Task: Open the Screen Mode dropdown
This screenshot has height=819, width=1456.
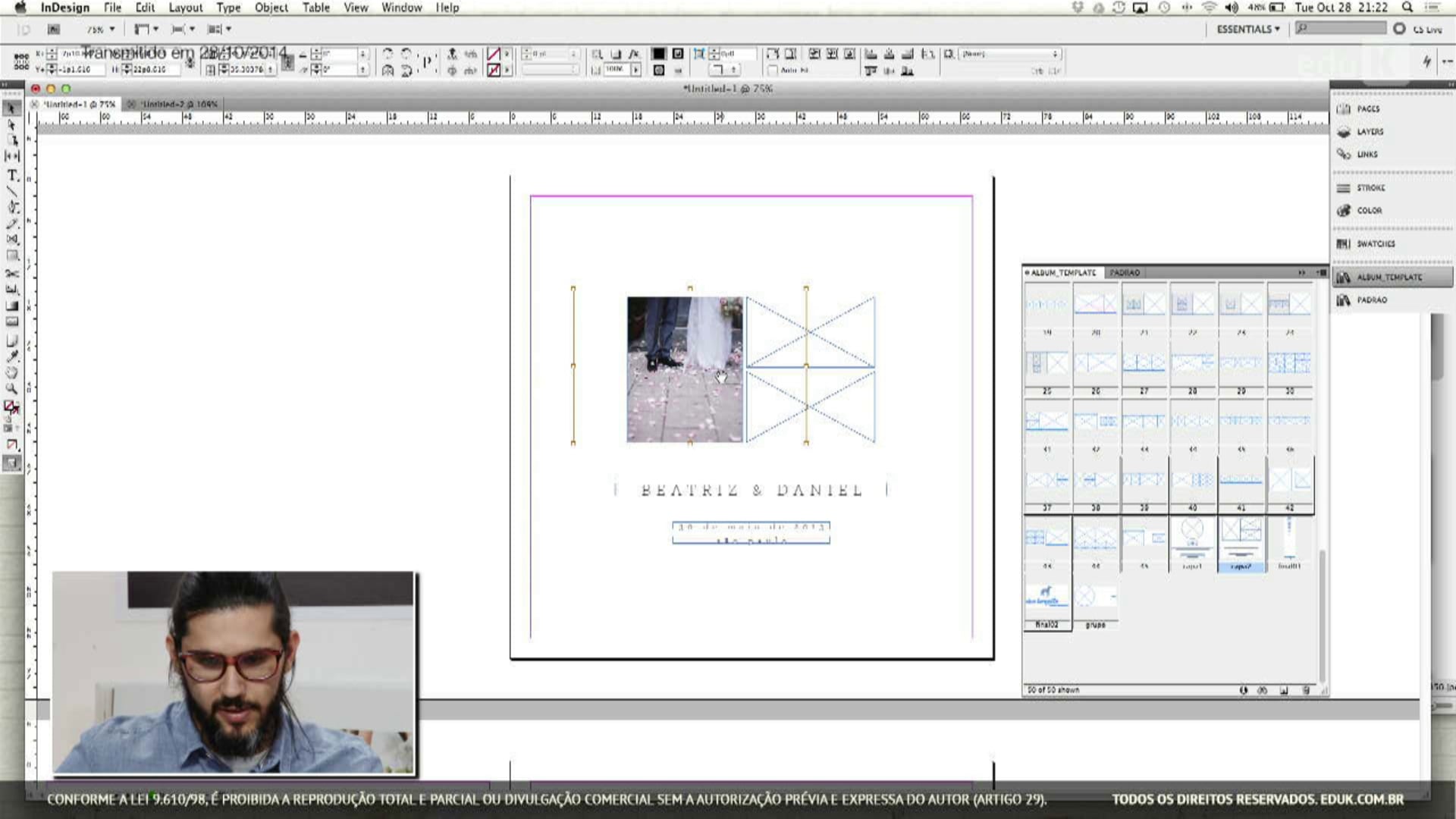Action: click(183, 30)
